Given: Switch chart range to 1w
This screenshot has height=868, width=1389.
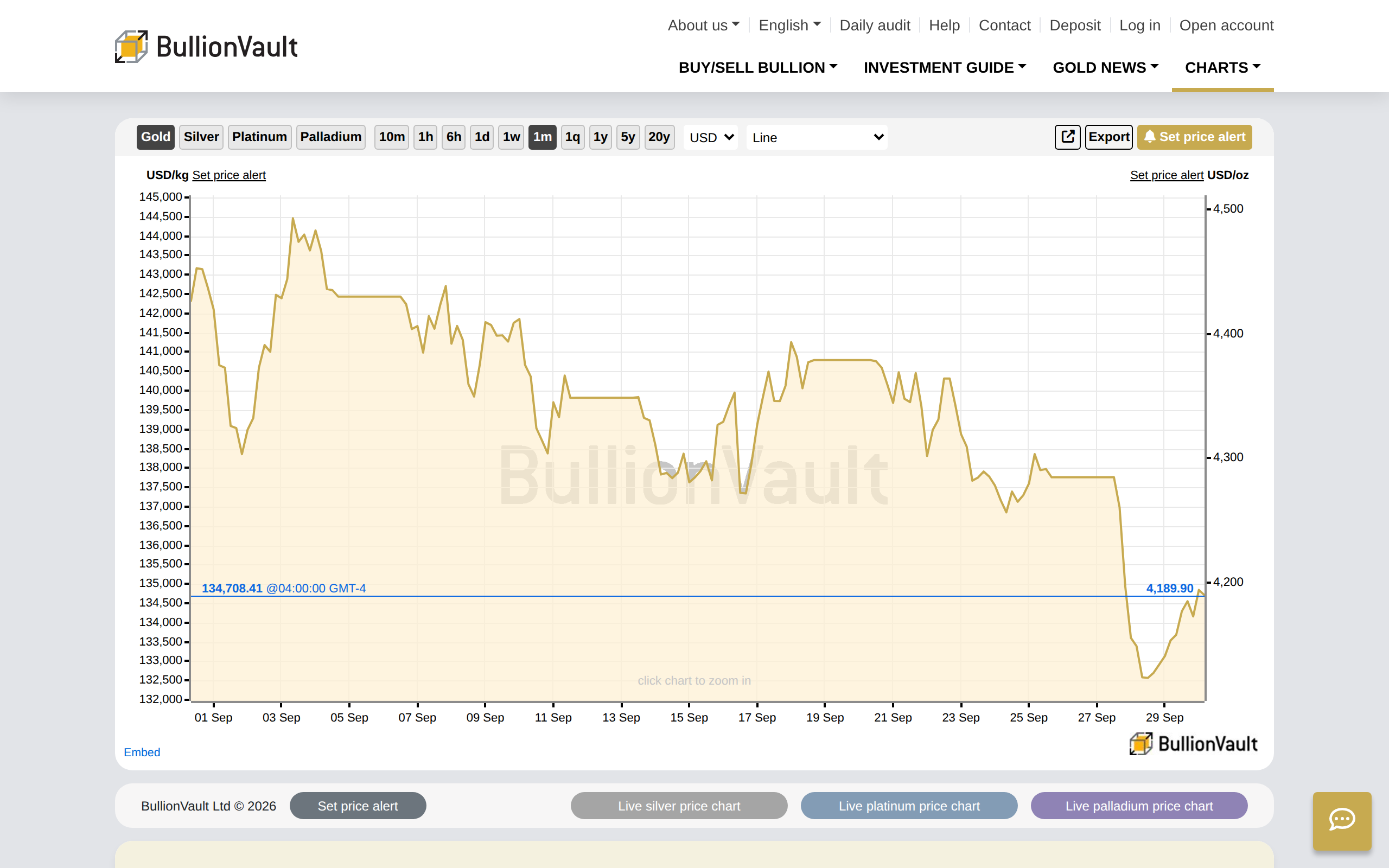Looking at the screenshot, I should [511, 137].
